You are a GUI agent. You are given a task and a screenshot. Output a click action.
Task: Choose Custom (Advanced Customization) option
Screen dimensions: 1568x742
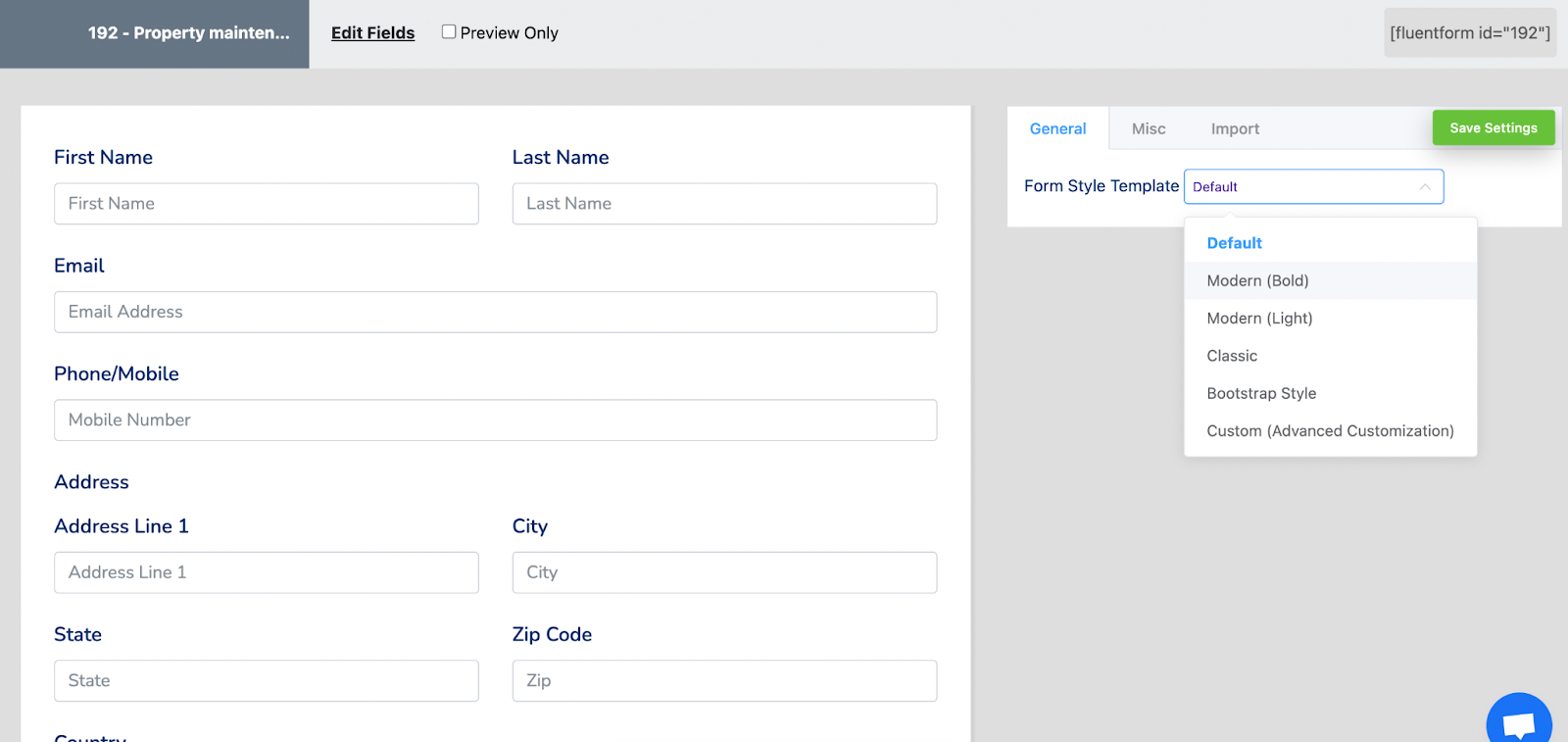(1330, 431)
